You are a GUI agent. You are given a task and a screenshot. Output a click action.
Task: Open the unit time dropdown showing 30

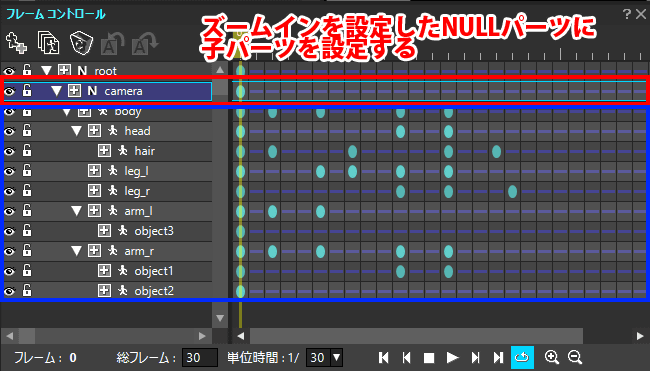pyautogui.click(x=337, y=357)
